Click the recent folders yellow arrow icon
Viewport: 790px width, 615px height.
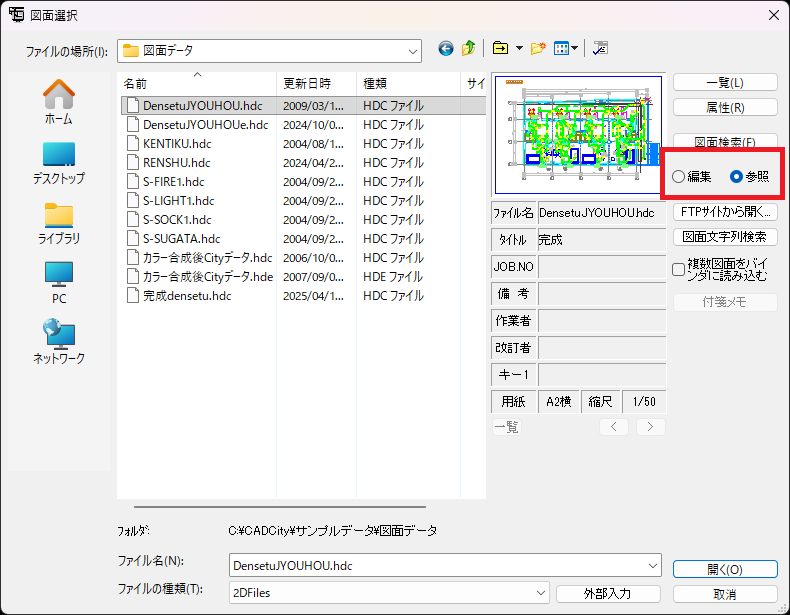tap(500, 48)
